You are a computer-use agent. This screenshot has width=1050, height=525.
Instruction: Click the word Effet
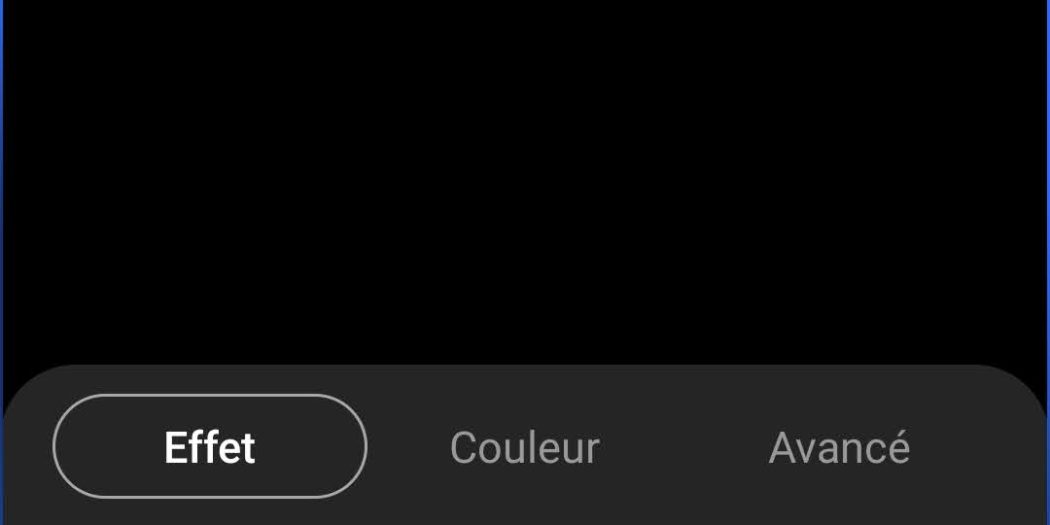(x=210, y=447)
